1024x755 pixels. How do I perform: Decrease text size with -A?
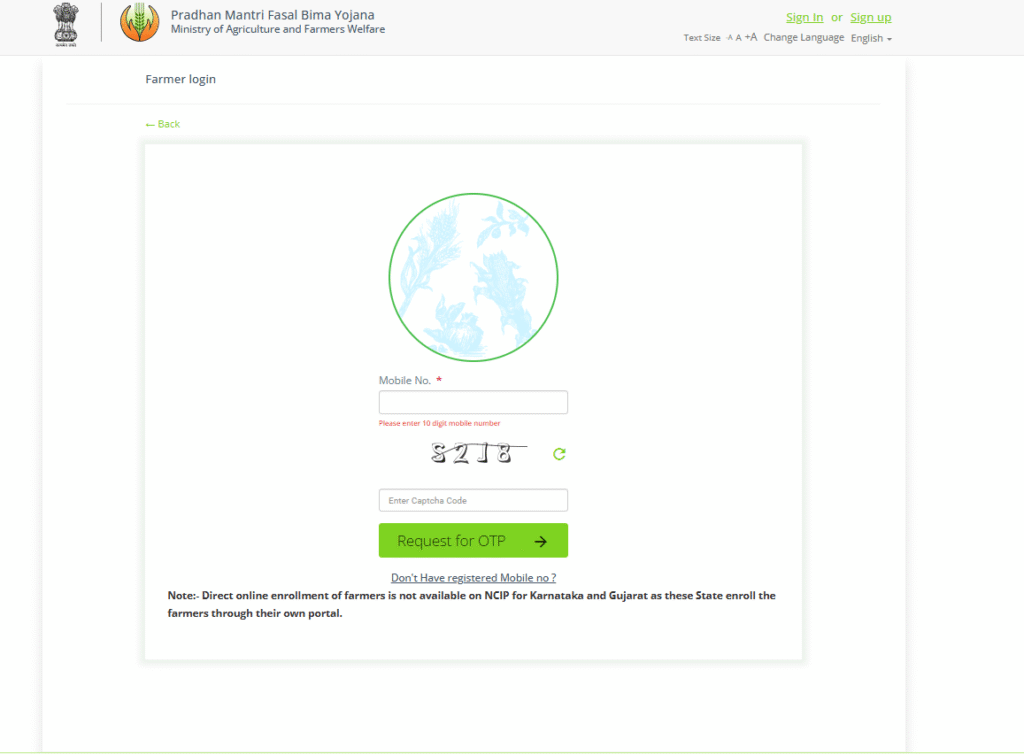[729, 38]
